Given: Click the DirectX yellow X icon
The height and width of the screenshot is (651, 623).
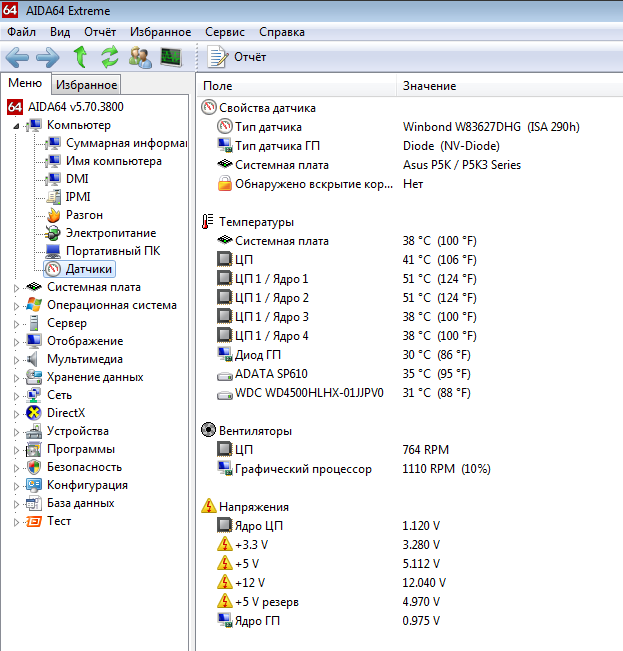Looking at the screenshot, I should point(34,413).
